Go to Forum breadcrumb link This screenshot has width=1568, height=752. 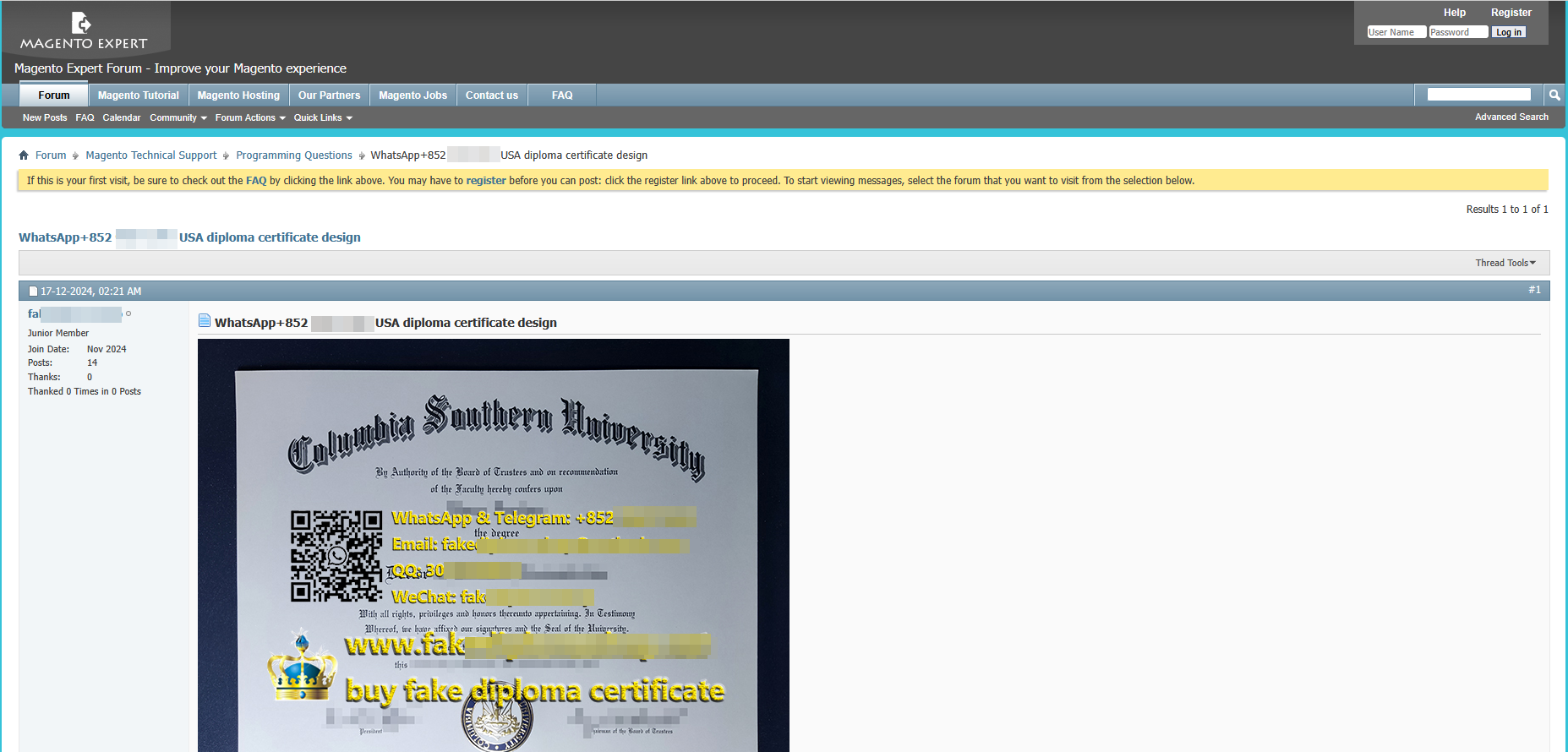[x=51, y=155]
